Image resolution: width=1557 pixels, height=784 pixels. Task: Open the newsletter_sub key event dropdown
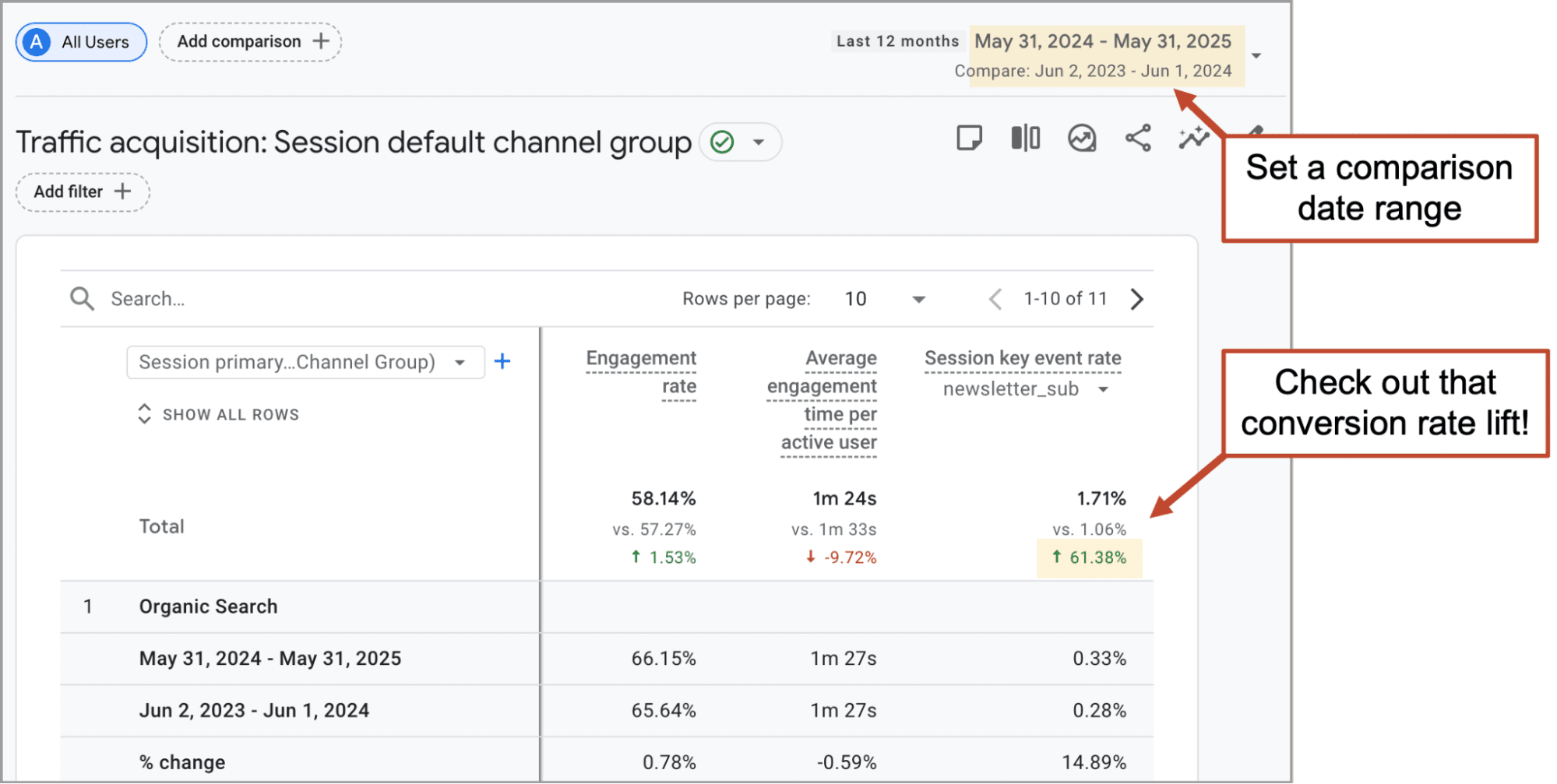(1025, 389)
